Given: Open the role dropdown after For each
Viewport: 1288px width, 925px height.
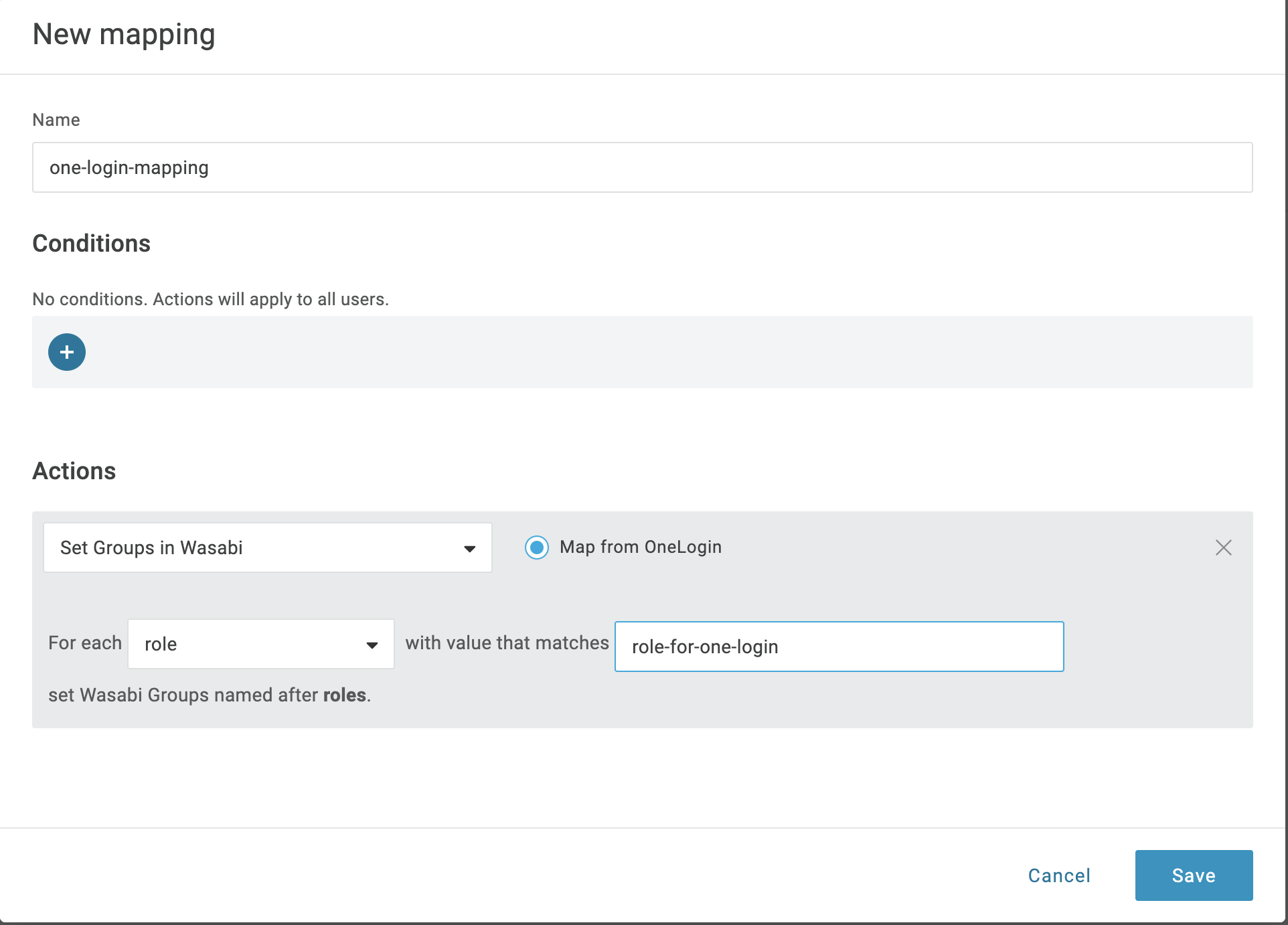Looking at the screenshot, I should [261, 644].
